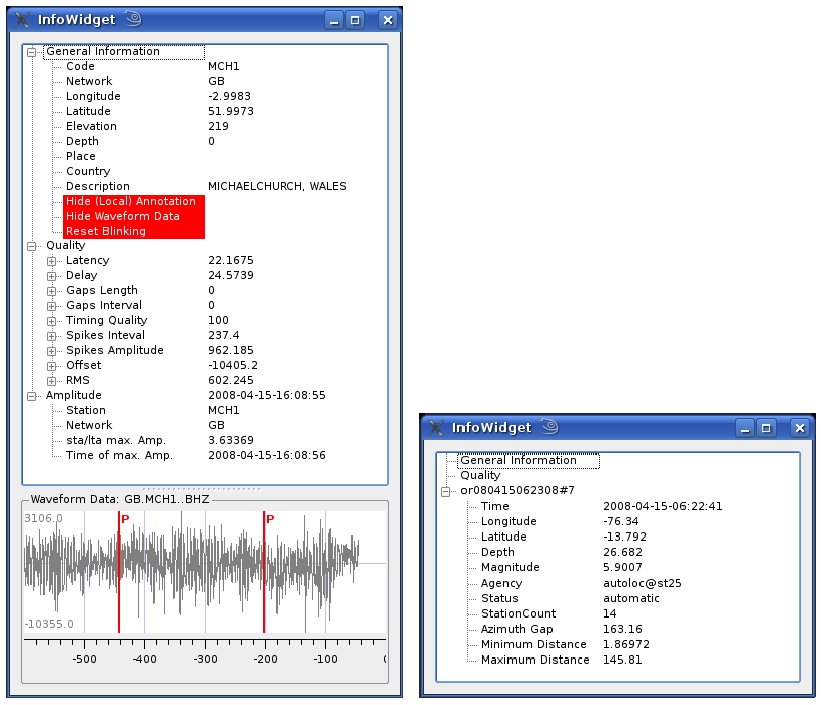Minimize the large InfoWidget window
Viewport: 823px width, 705px height.
coord(334,19)
